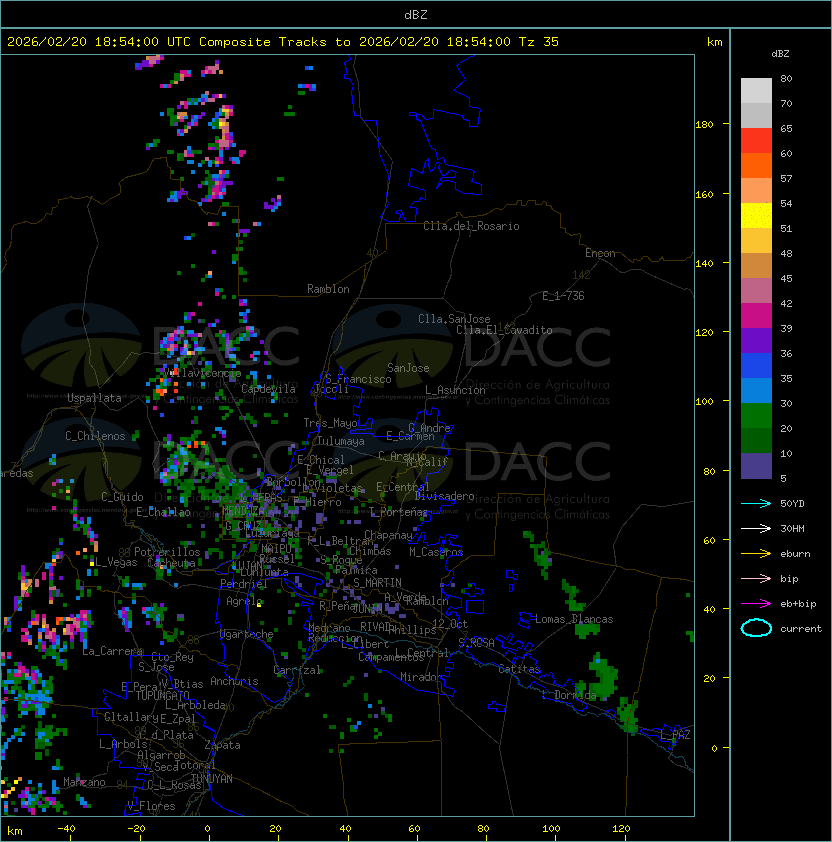Select the Carrizal map label
The image size is (832, 842).
(x=296, y=670)
